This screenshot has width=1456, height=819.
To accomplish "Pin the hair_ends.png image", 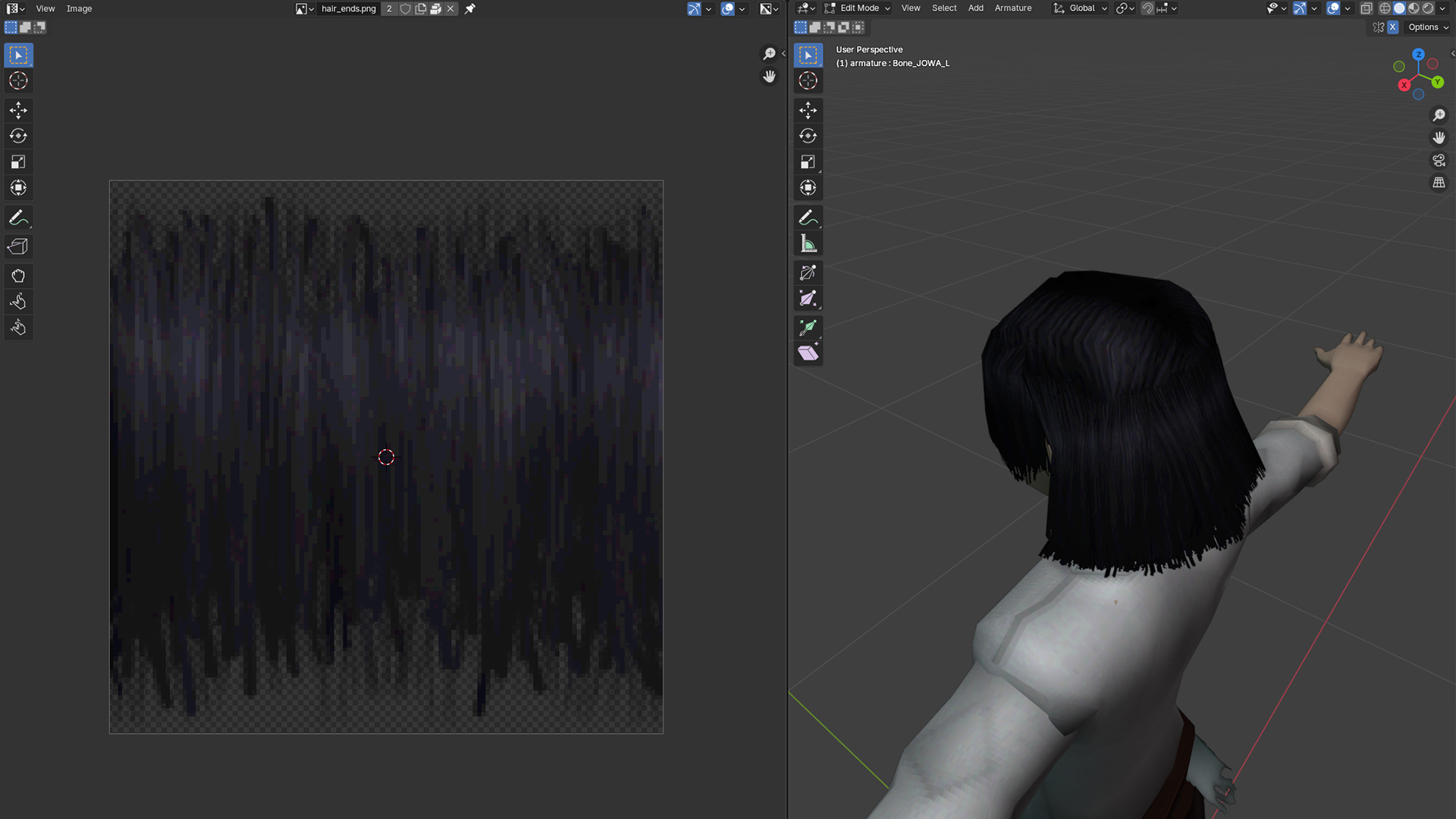I will tap(470, 9).
